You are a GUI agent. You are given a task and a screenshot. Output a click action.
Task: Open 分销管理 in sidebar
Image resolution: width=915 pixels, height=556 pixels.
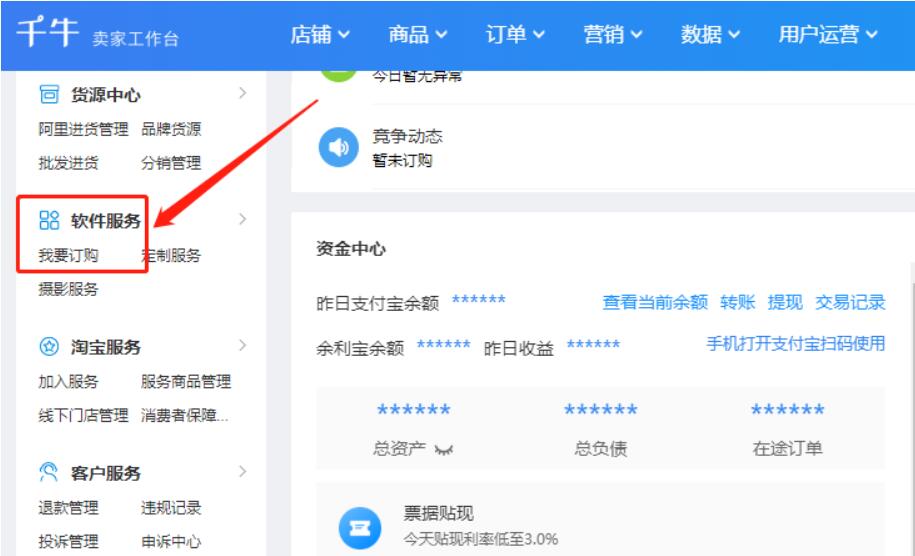pyautogui.click(x=171, y=163)
